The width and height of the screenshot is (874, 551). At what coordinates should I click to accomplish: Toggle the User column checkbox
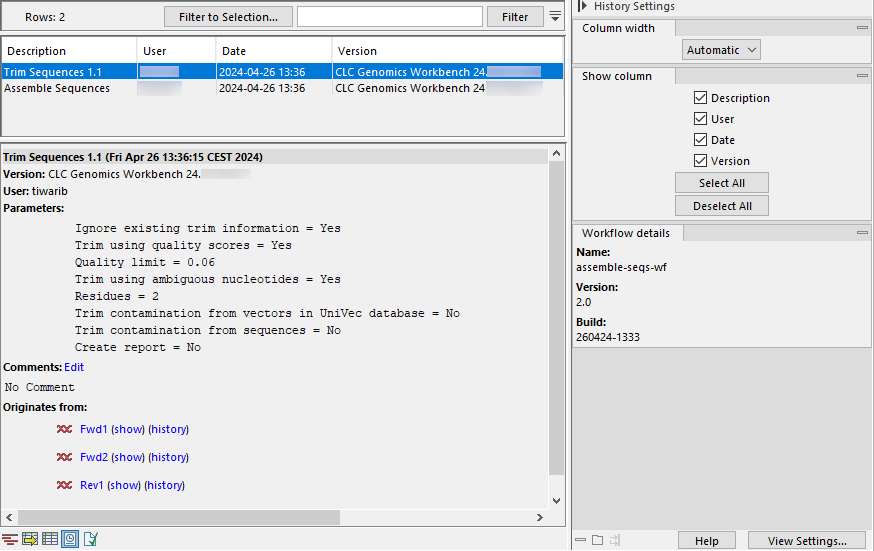(x=700, y=119)
